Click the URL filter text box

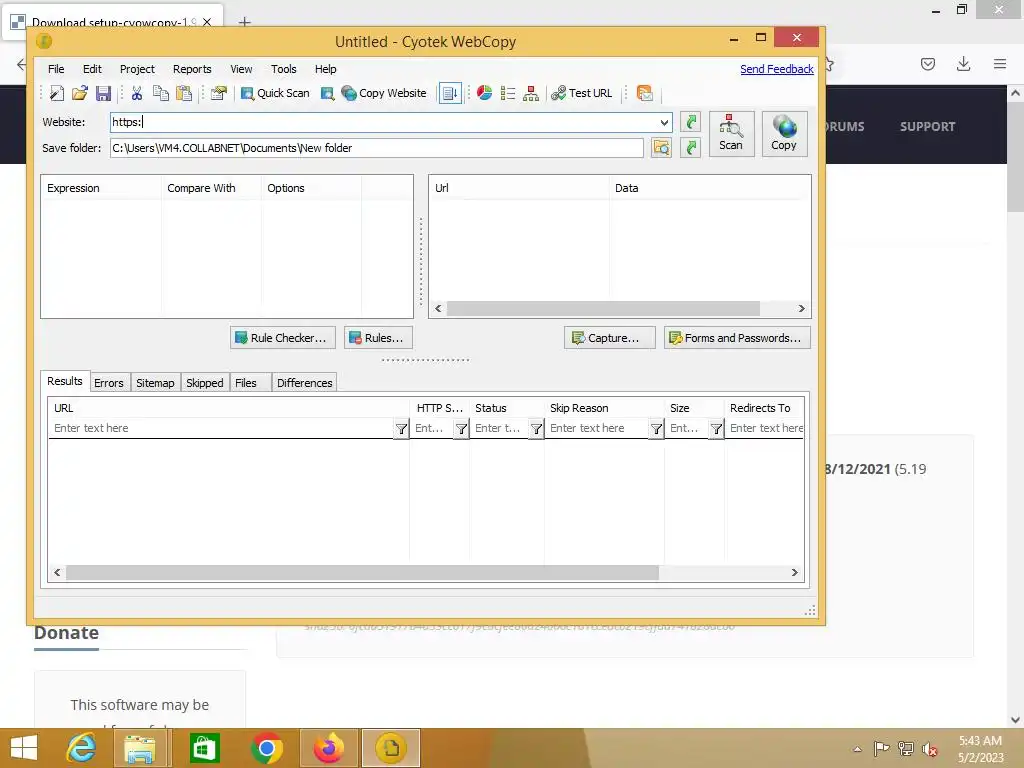pyautogui.click(x=222, y=428)
